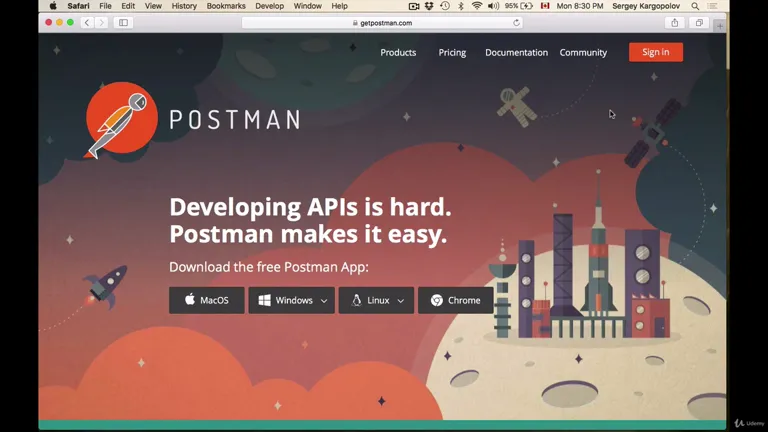Screen dimensions: 768x432
Task: Open the Notification Center icon
Action: pyautogui.click(x=713, y=6)
